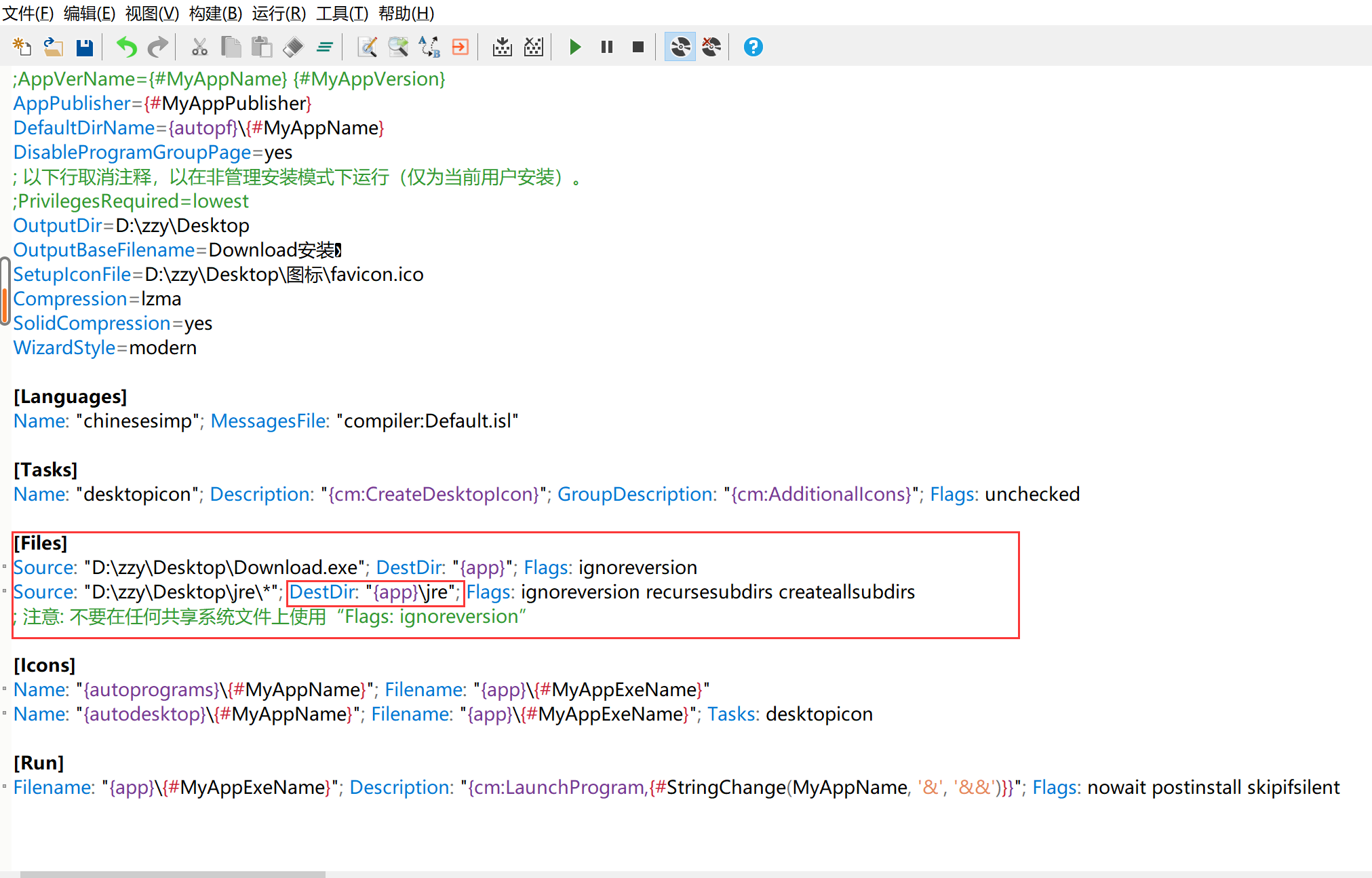Click the [Files] section header
The image size is (1372, 878).
[41, 543]
